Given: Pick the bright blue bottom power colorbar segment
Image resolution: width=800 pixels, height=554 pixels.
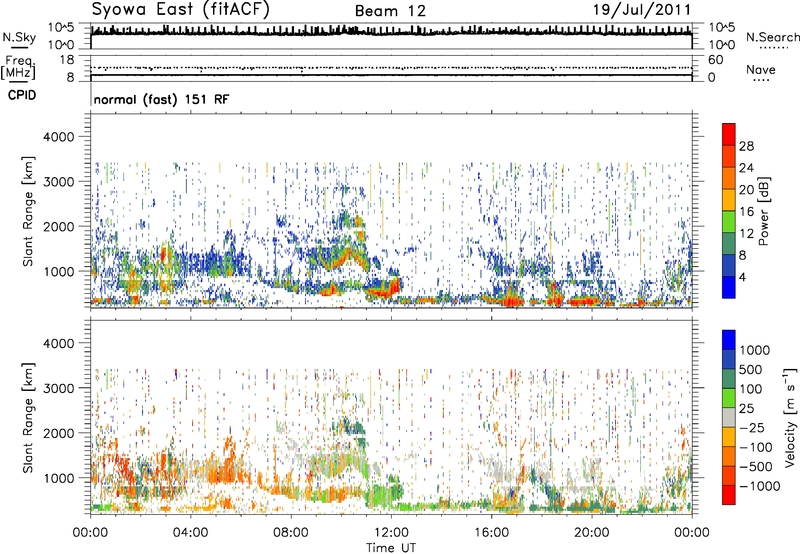Looking at the screenshot, I should click(729, 288).
